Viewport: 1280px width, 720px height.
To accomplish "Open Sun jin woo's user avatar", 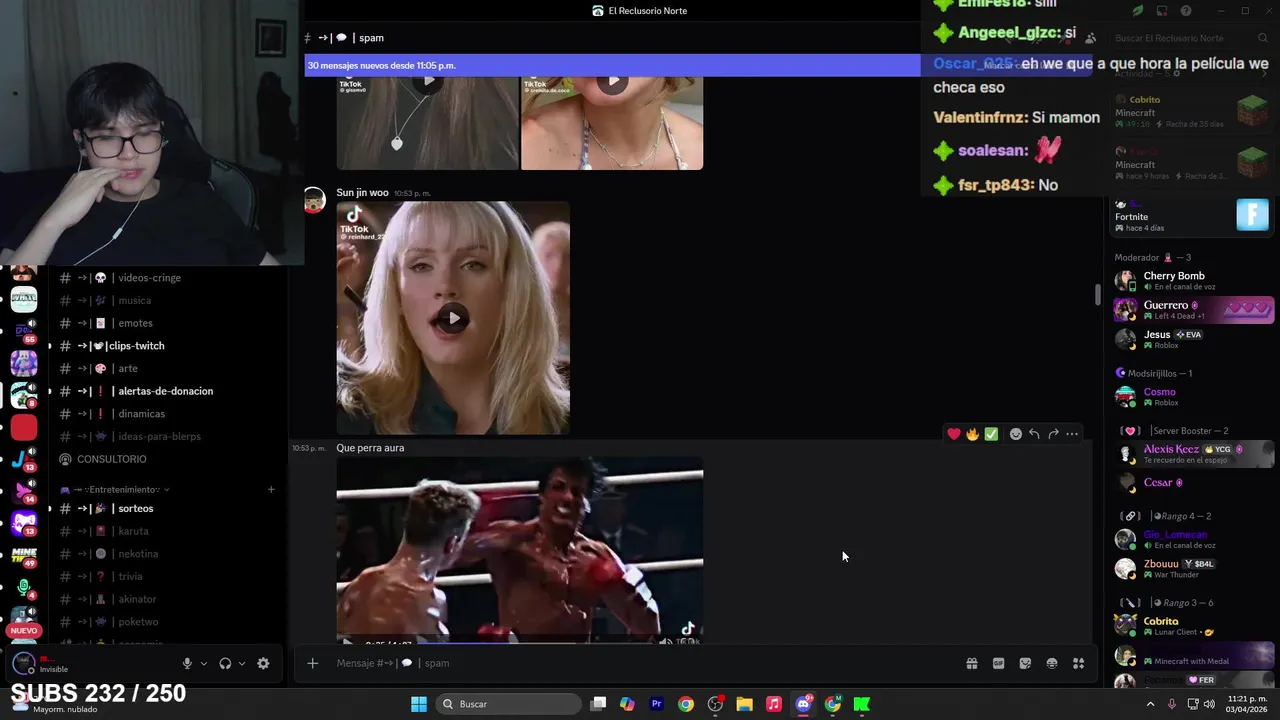I will [x=314, y=200].
